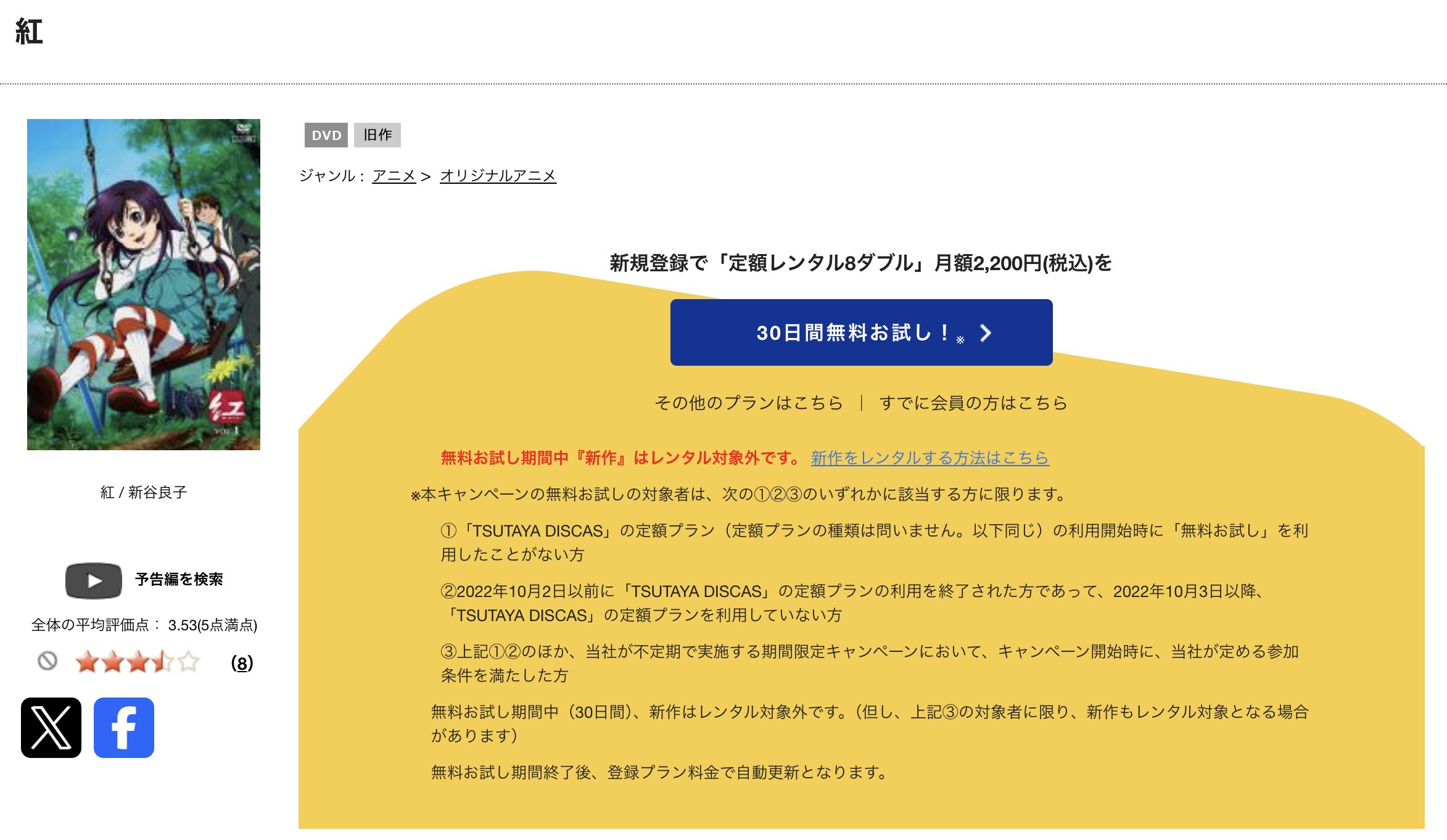The image size is (1447, 840).
Task: Click 予告編を検索 label
Action: (179, 580)
